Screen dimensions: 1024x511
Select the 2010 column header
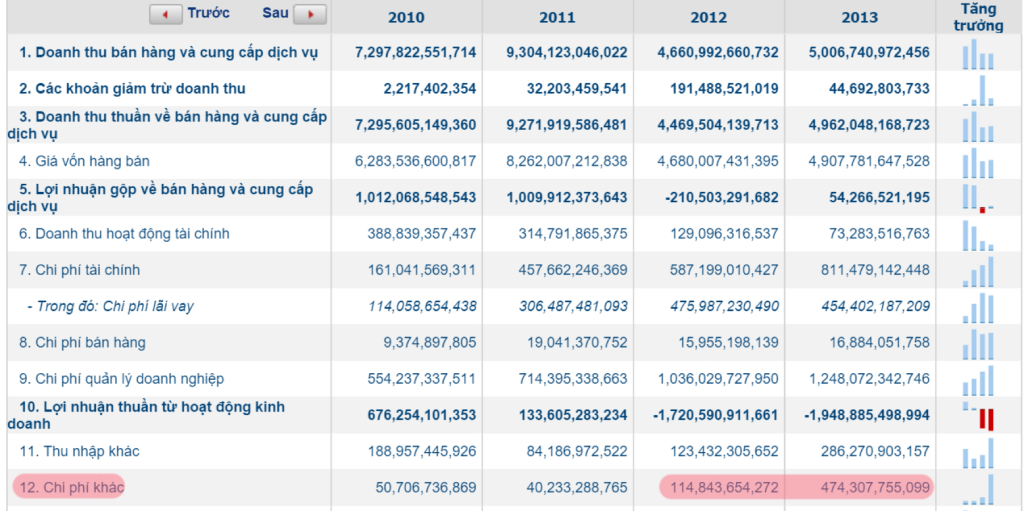(406, 17)
